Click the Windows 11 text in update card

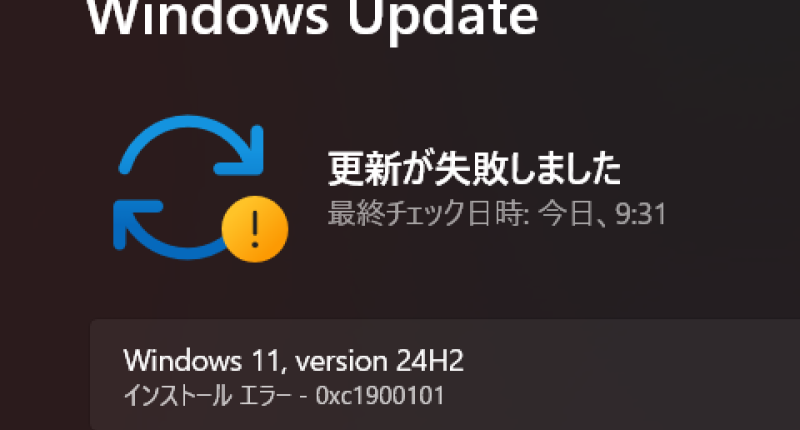[x=202, y=361]
